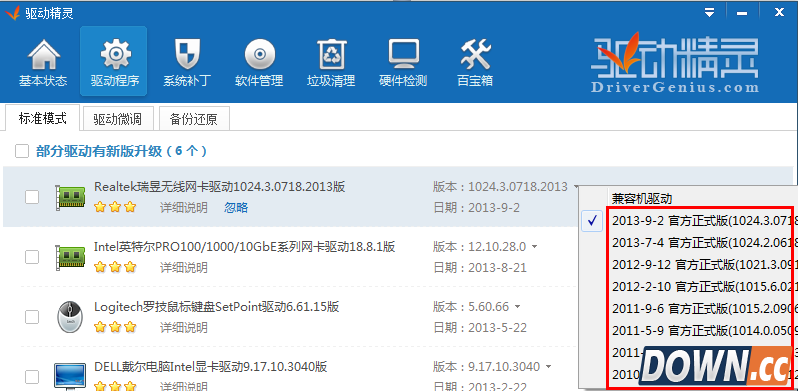
Task: Select the 驱动程序 gear section
Action: pos(114,62)
